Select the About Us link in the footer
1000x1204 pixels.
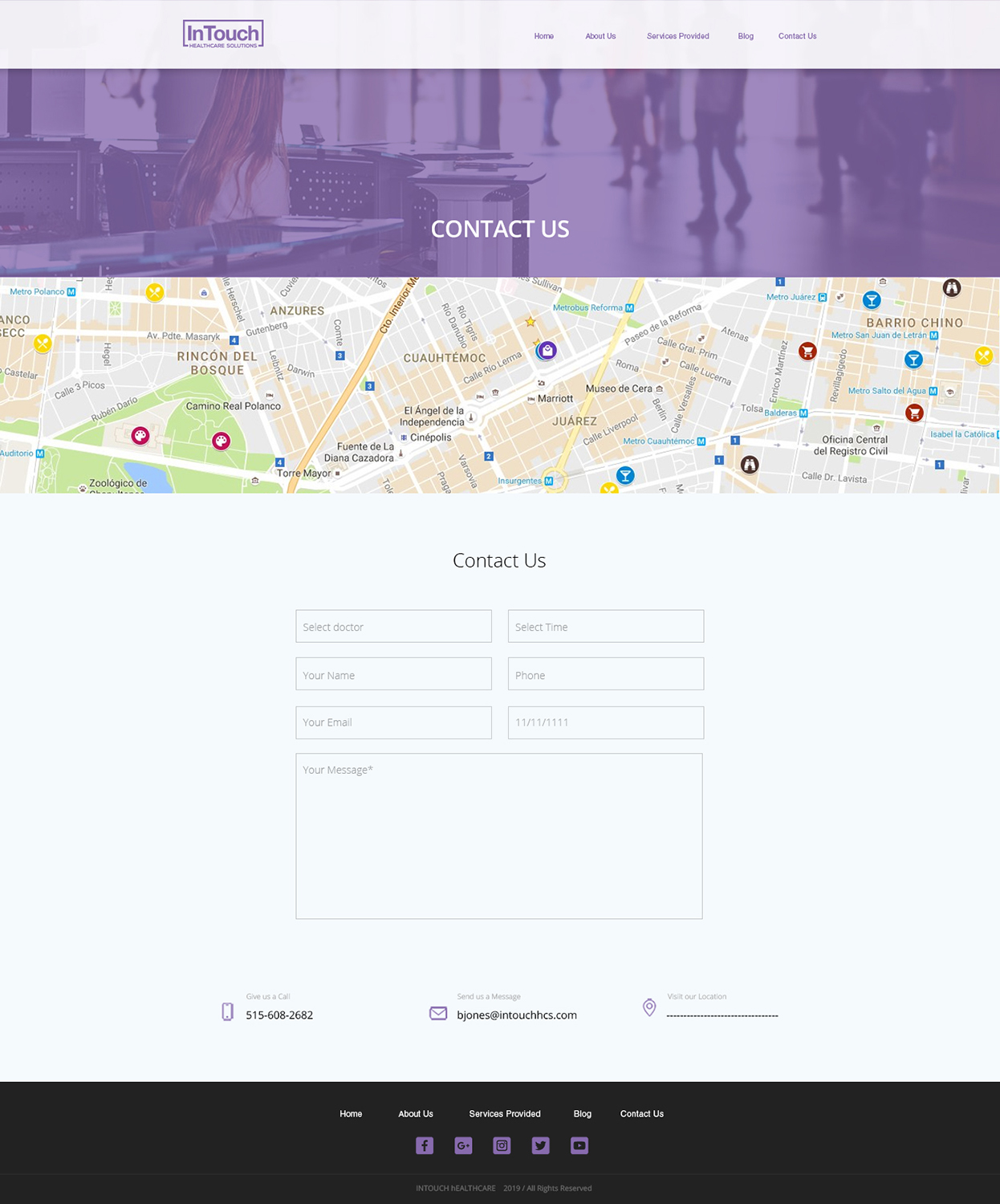[x=415, y=1114]
